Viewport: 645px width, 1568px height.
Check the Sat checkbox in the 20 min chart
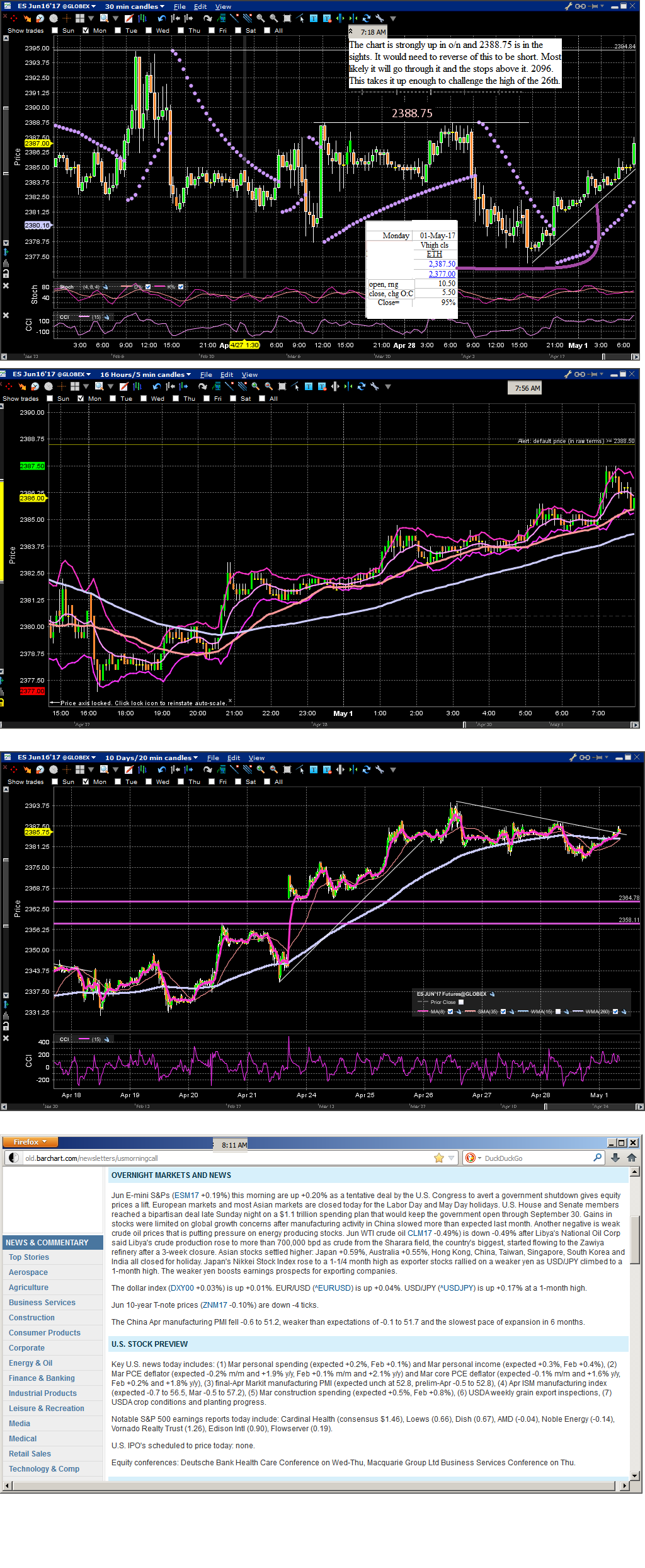pos(238,781)
